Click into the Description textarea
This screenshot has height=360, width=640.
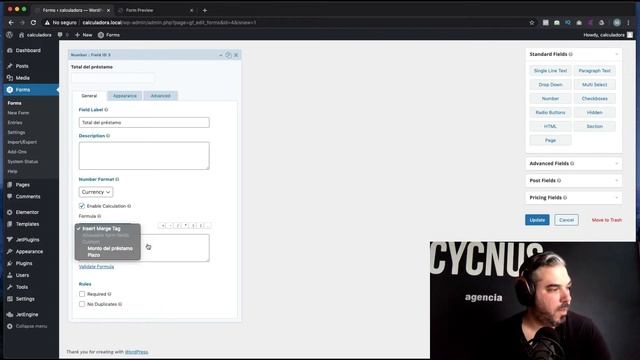point(144,156)
